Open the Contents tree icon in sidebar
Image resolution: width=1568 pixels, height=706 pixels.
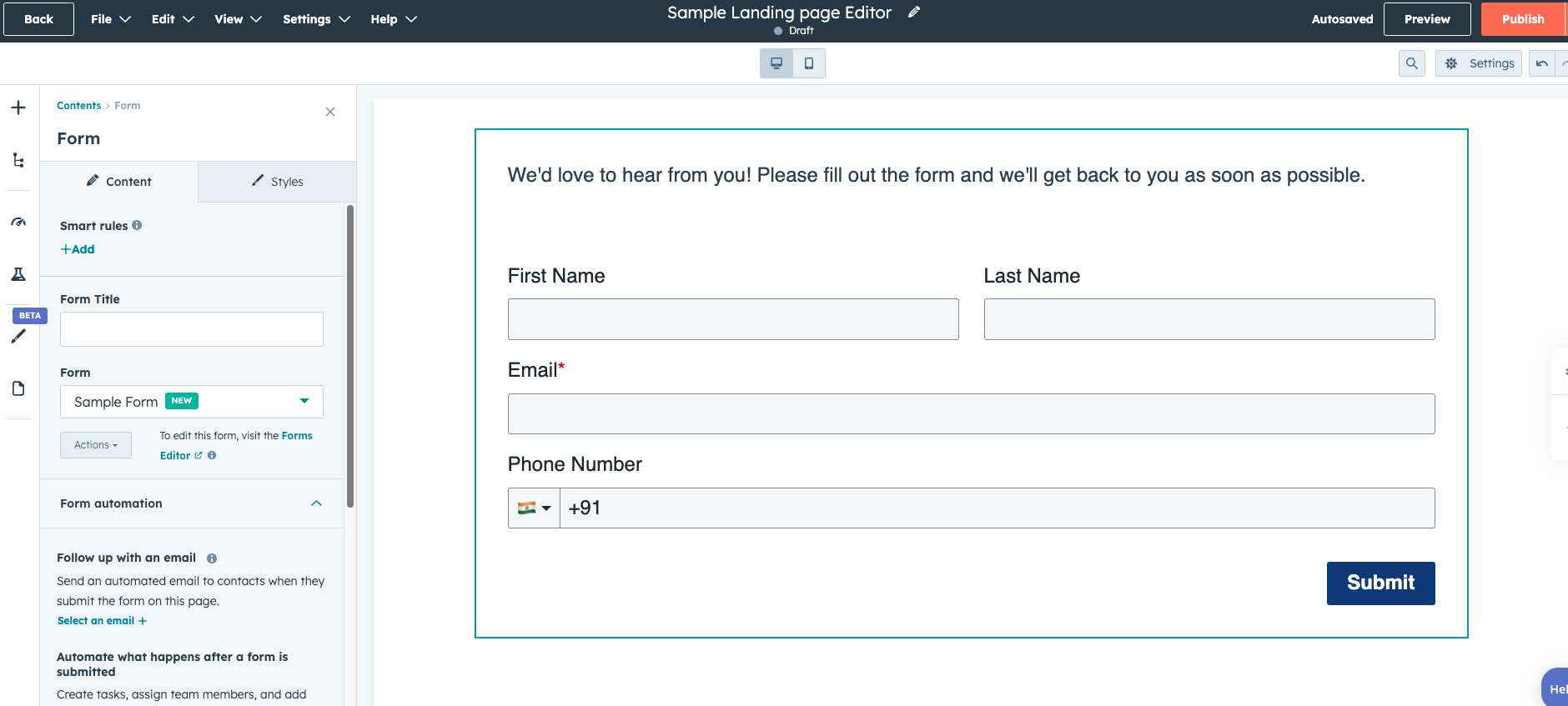tap(18, 160)
